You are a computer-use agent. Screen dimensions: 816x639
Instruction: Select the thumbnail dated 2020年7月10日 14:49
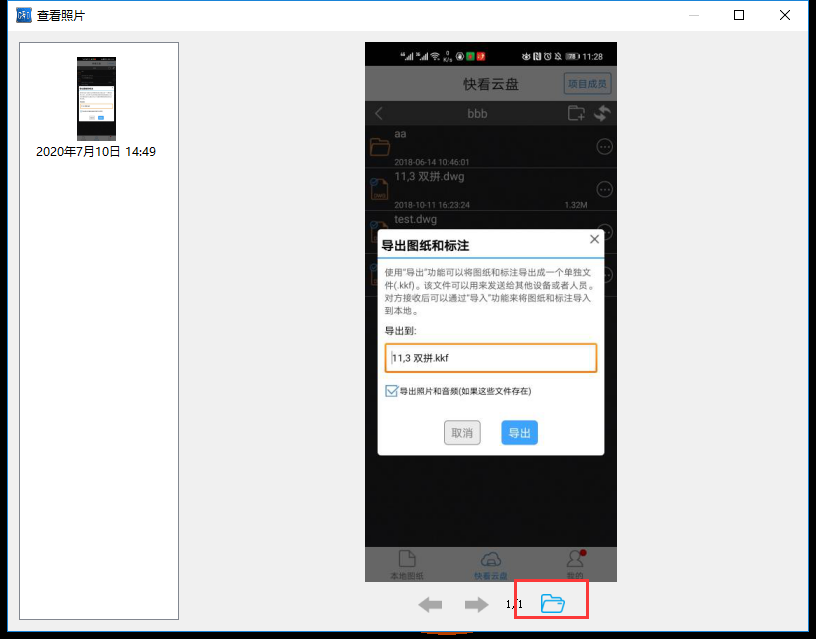[x=96, y=98]
